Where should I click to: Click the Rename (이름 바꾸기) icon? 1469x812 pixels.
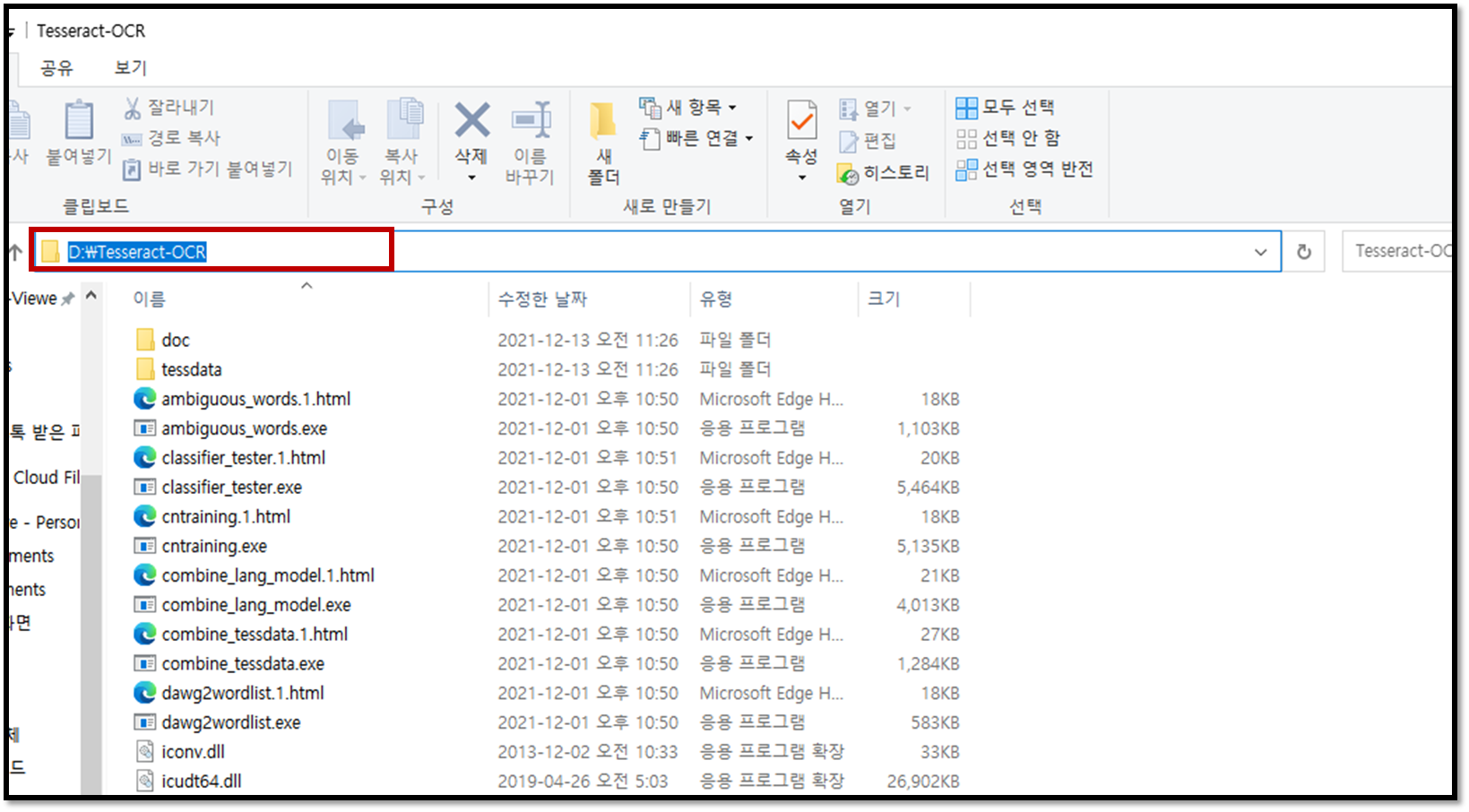(531, 120)
